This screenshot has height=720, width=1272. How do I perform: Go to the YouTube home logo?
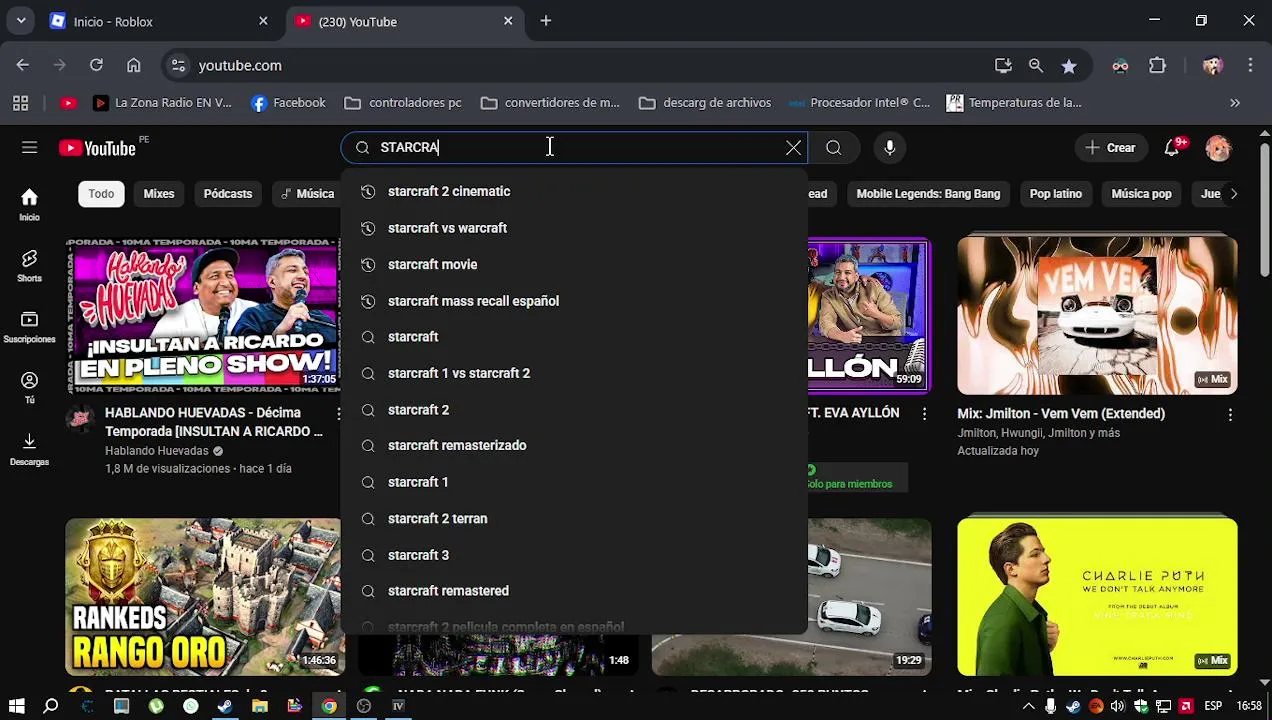tap(97, 148)
